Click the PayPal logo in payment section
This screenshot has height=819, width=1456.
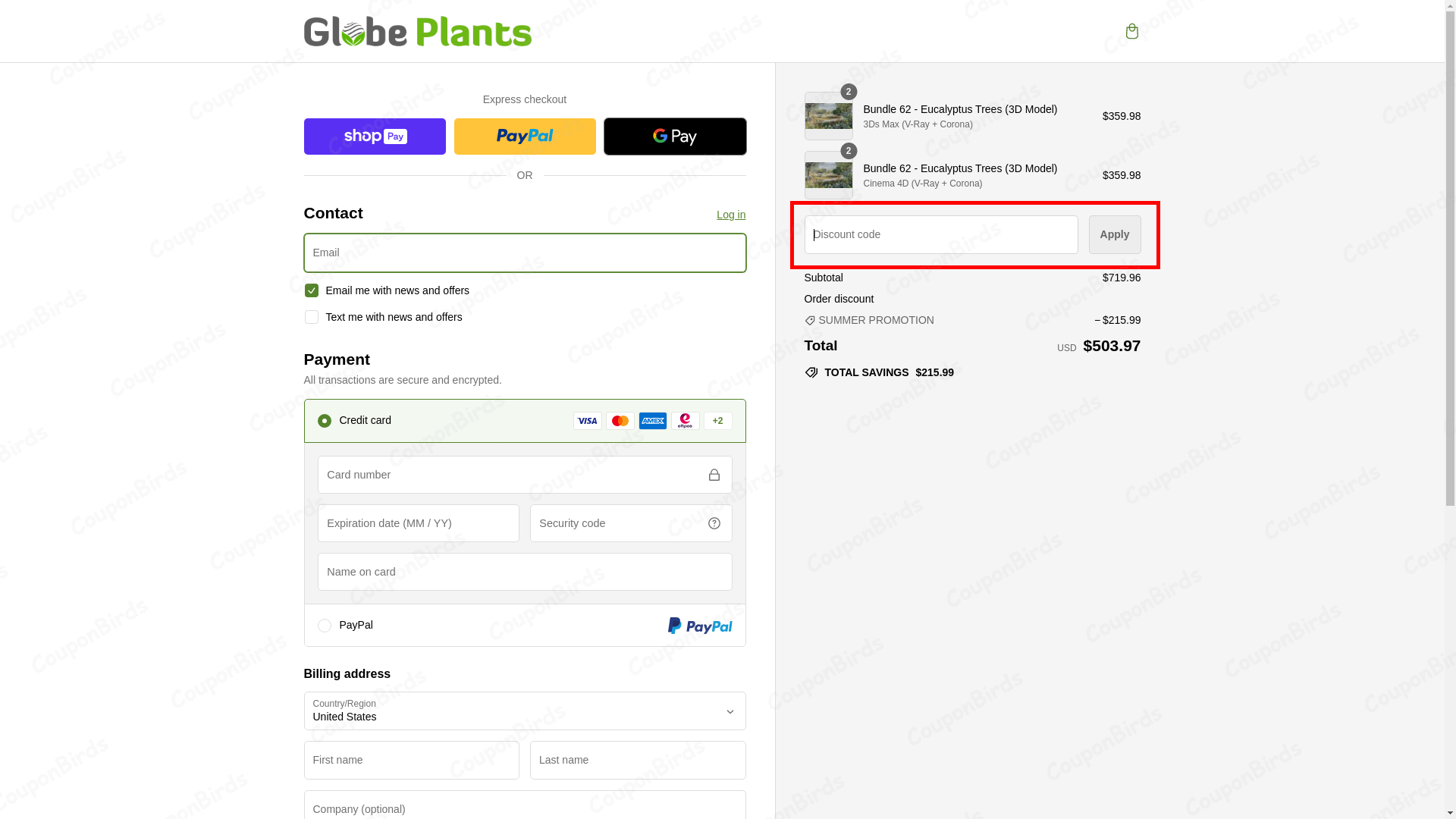tap(699, 626)
